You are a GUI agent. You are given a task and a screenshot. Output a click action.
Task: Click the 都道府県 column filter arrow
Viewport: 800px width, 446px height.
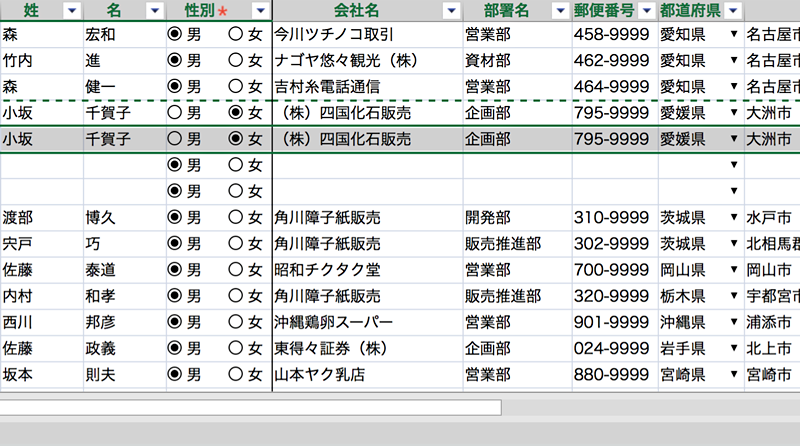click(x=734, y=10)
